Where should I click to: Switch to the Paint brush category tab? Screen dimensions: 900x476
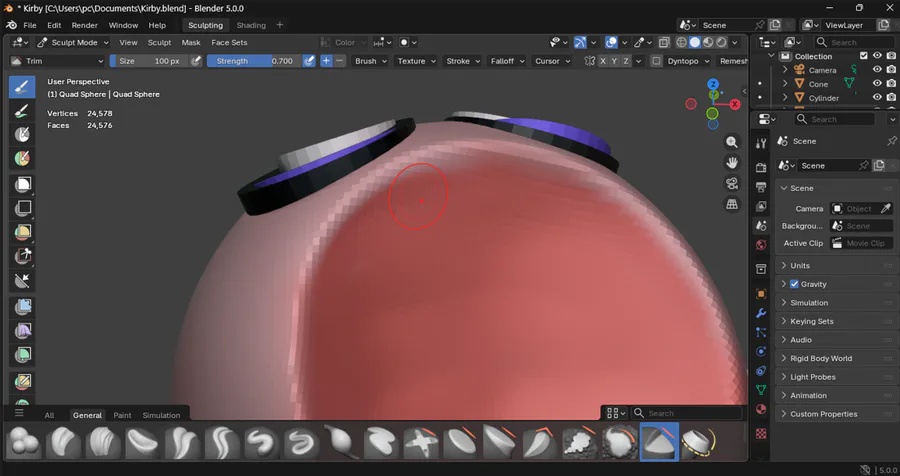coord(122,415)
